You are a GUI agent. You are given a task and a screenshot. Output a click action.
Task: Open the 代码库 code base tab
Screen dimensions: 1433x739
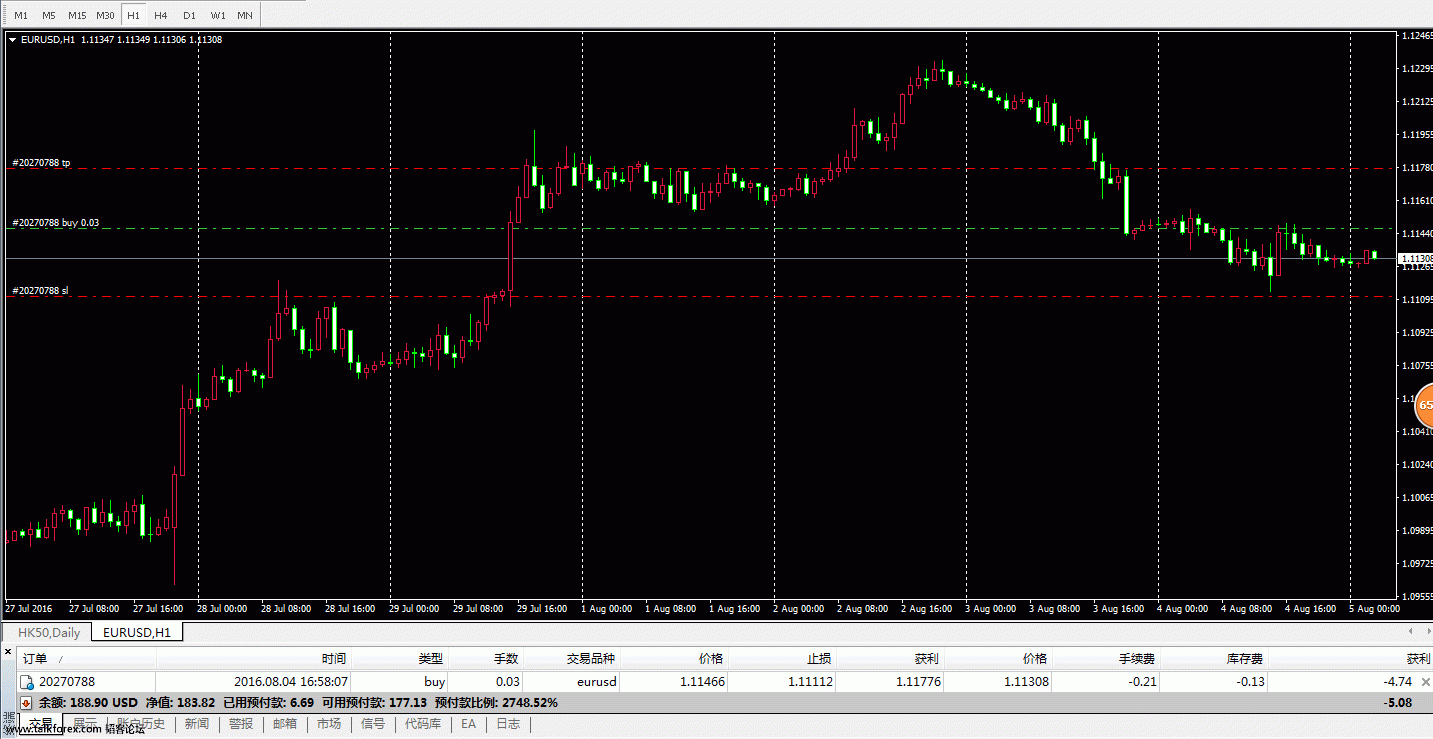coord(423,723)
